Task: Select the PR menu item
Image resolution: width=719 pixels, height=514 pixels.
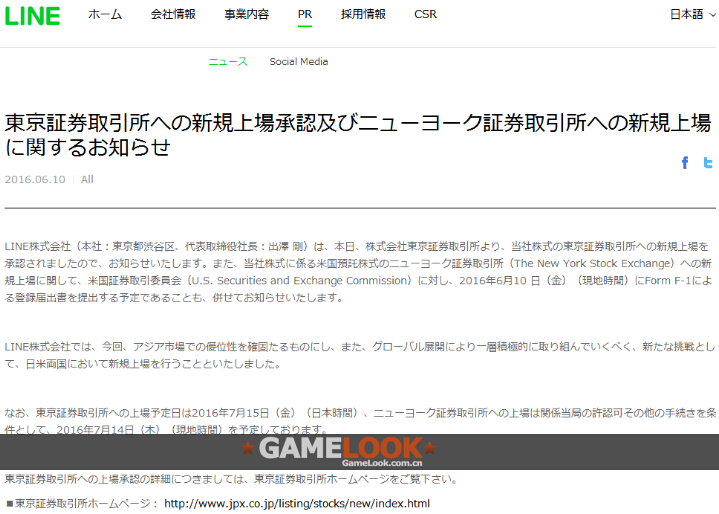Action: [x=305, y=14]
